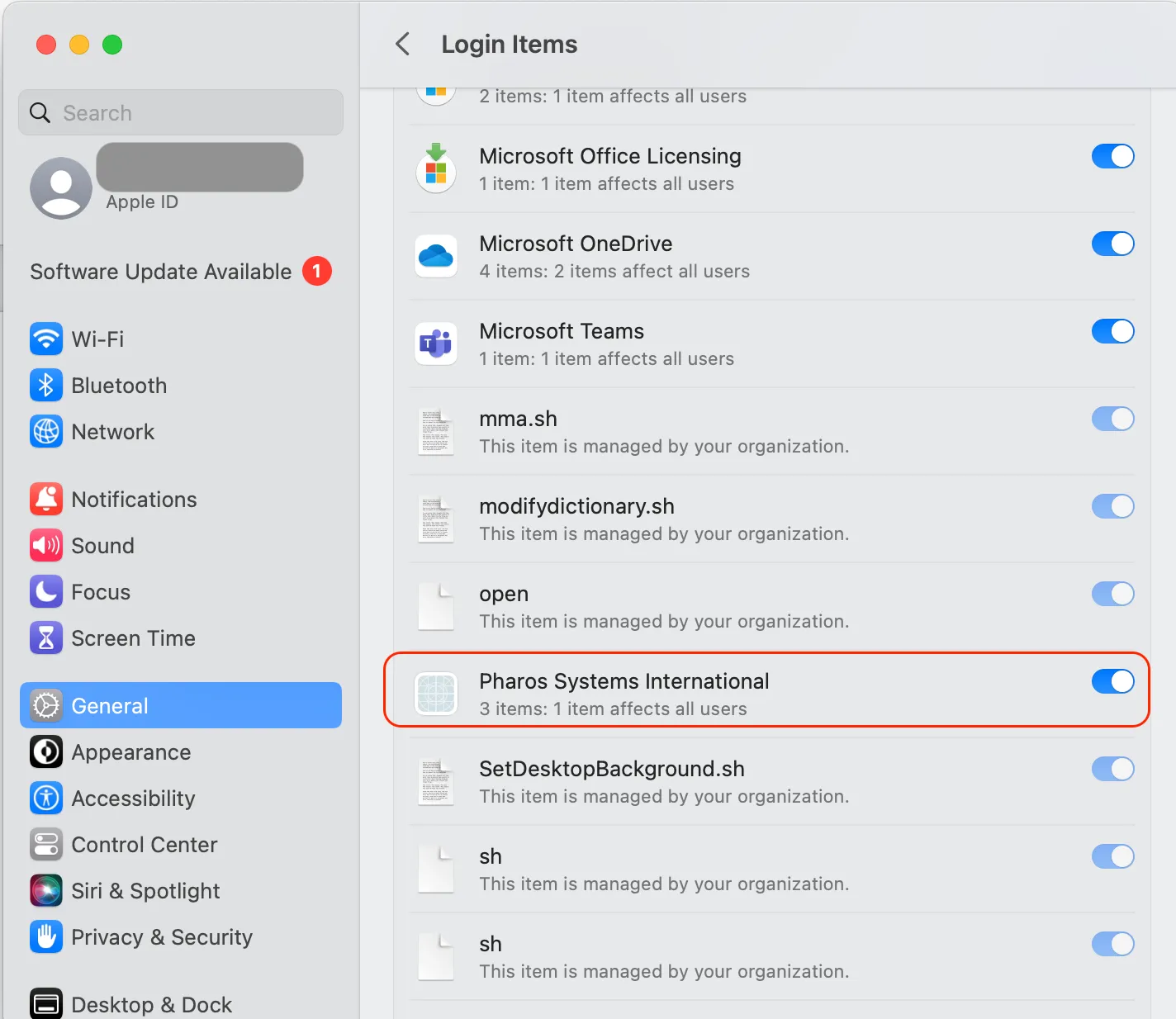The height and width of the screenshot is (1019, 1176).
Task: Click the modifydictionary.sh file icon
Action: (436, 519)
